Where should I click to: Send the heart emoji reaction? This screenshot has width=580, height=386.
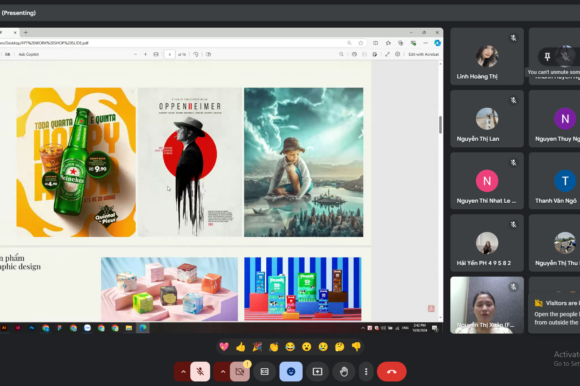(x=224, y=347)
